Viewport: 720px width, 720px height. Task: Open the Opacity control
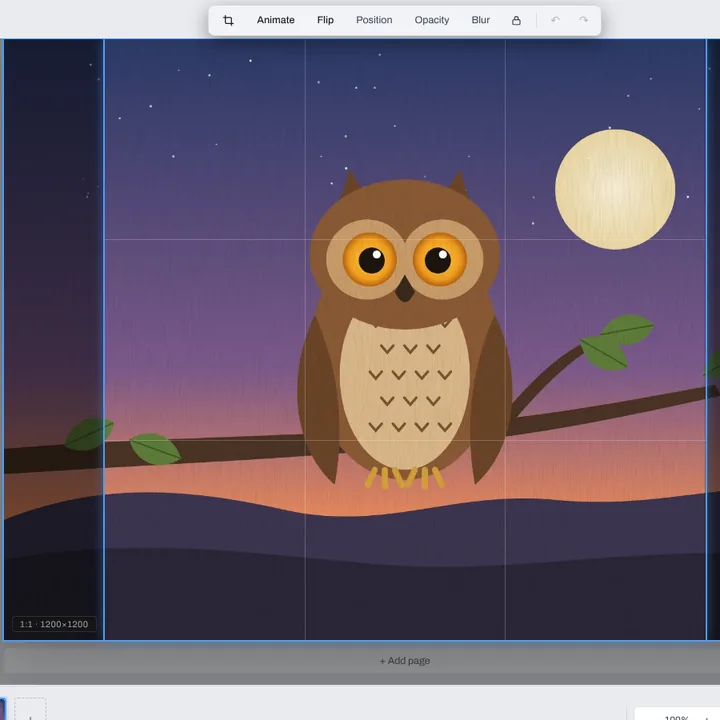432,20
